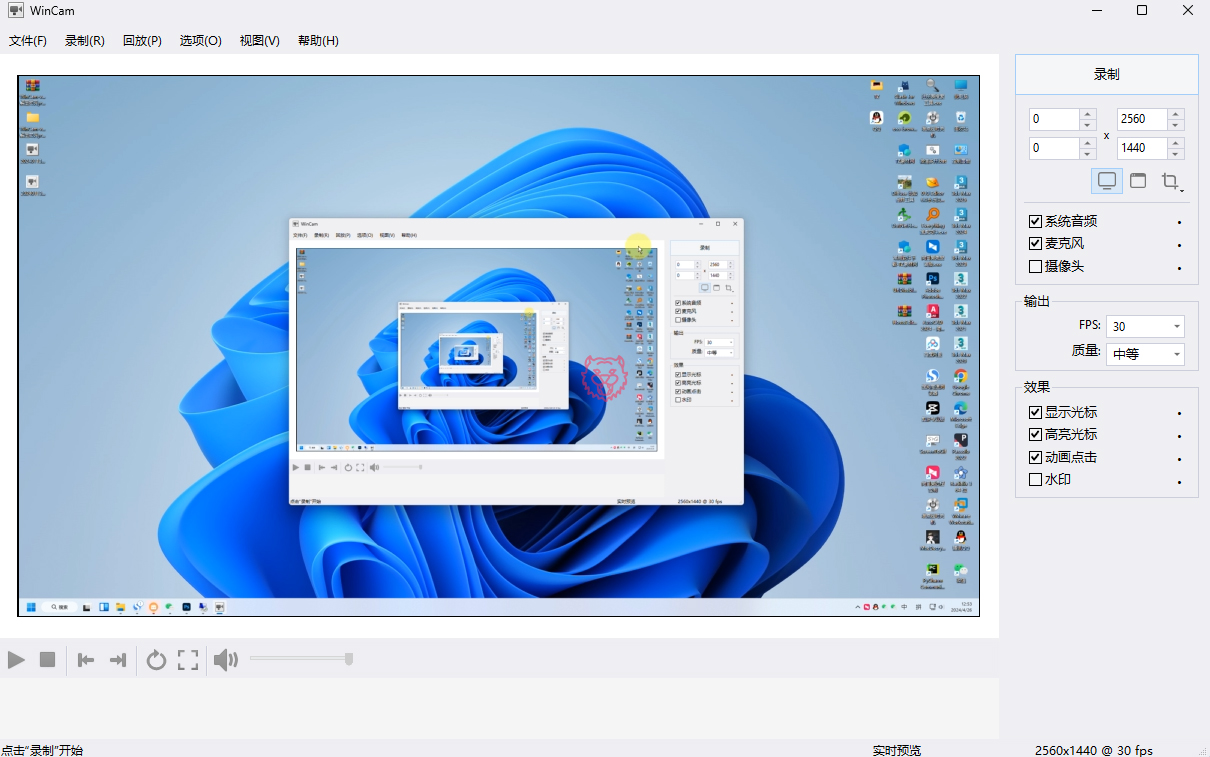Open the 录制(R) menu
The height and width of the screenshot is (757, 1210).
coord(85,41)
